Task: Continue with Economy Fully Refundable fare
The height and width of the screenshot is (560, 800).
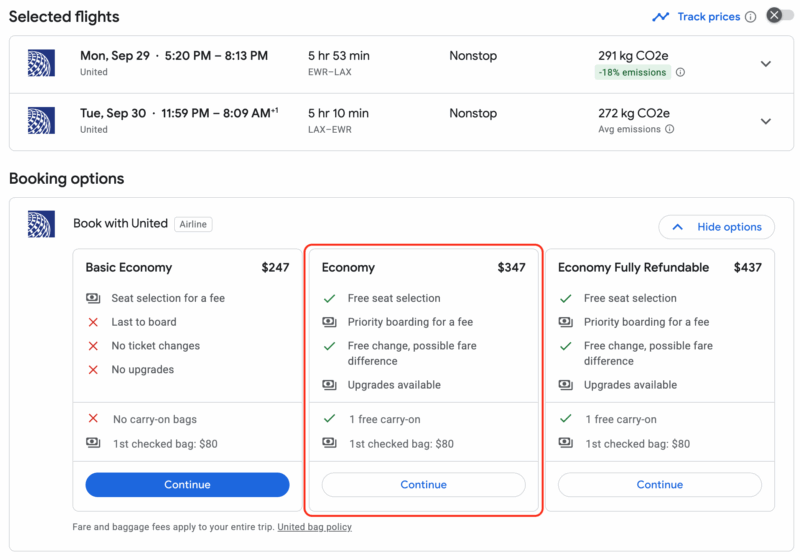Action: 660,485
